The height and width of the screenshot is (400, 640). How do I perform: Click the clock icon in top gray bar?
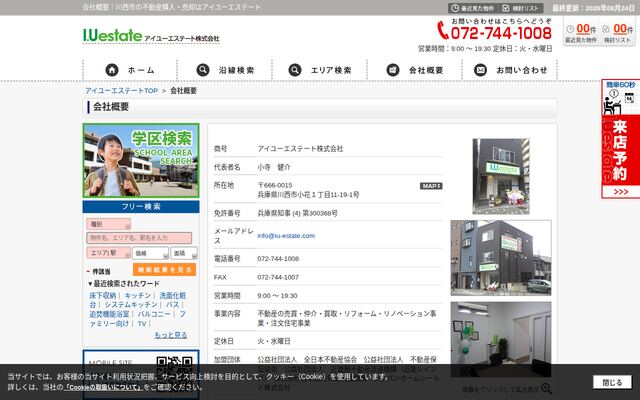pyautogui.click(x=455, y=8)
